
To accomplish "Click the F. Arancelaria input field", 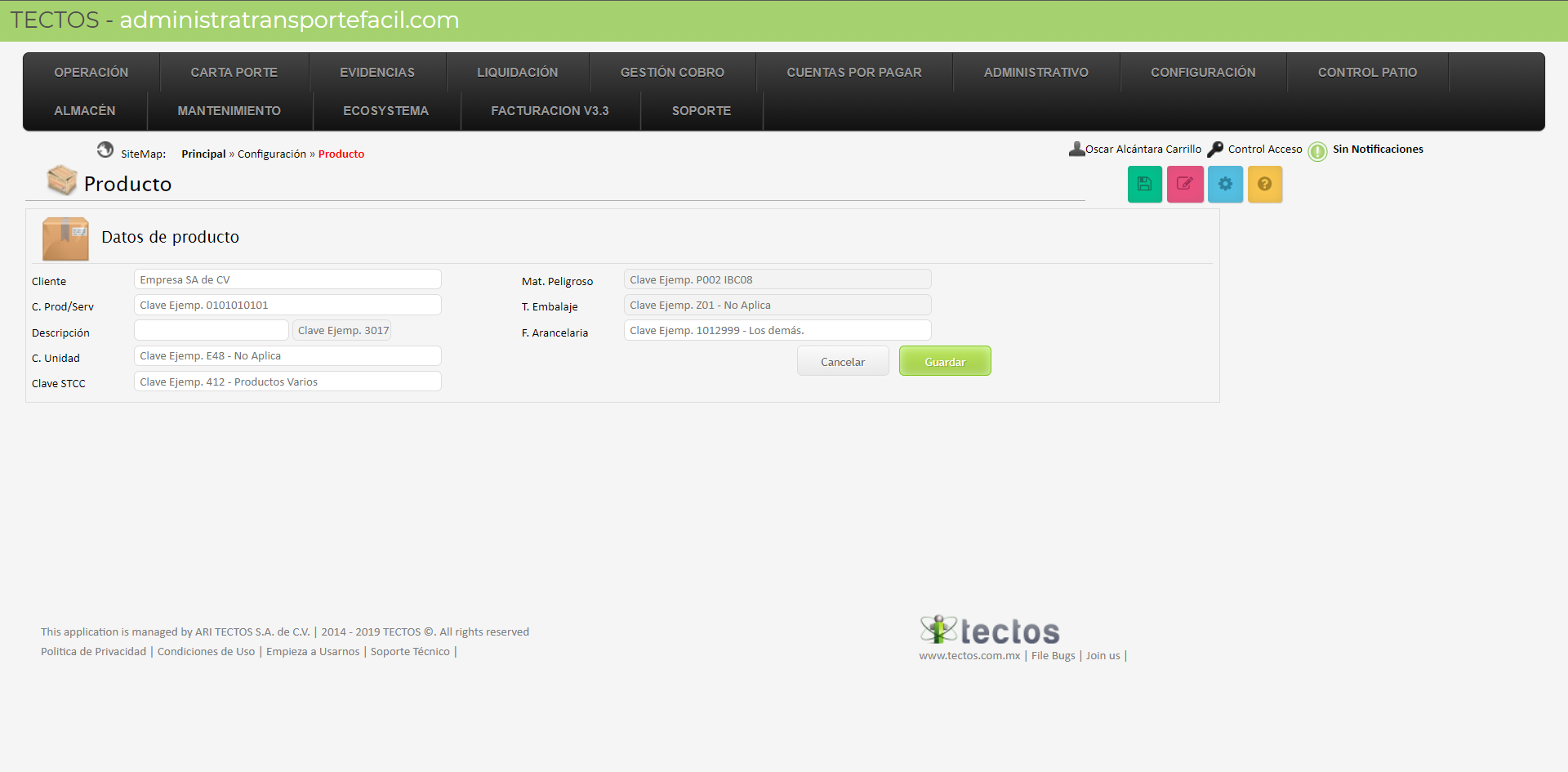I will (777, 331).
